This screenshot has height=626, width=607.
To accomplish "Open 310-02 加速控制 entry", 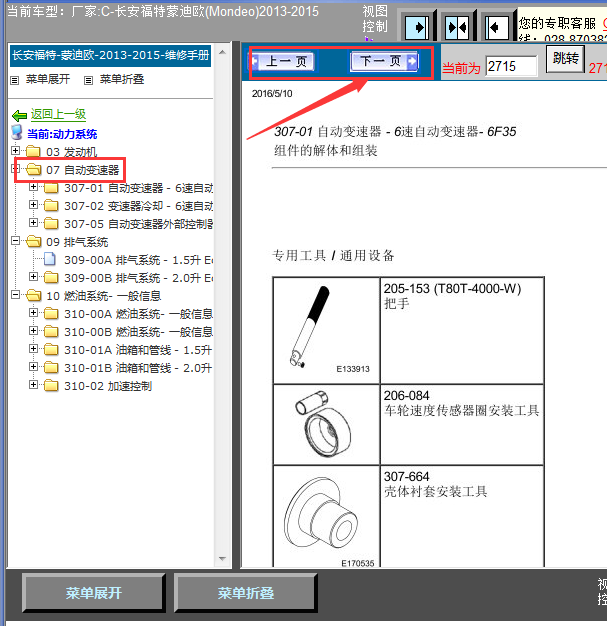I will [x=108, y=386].
